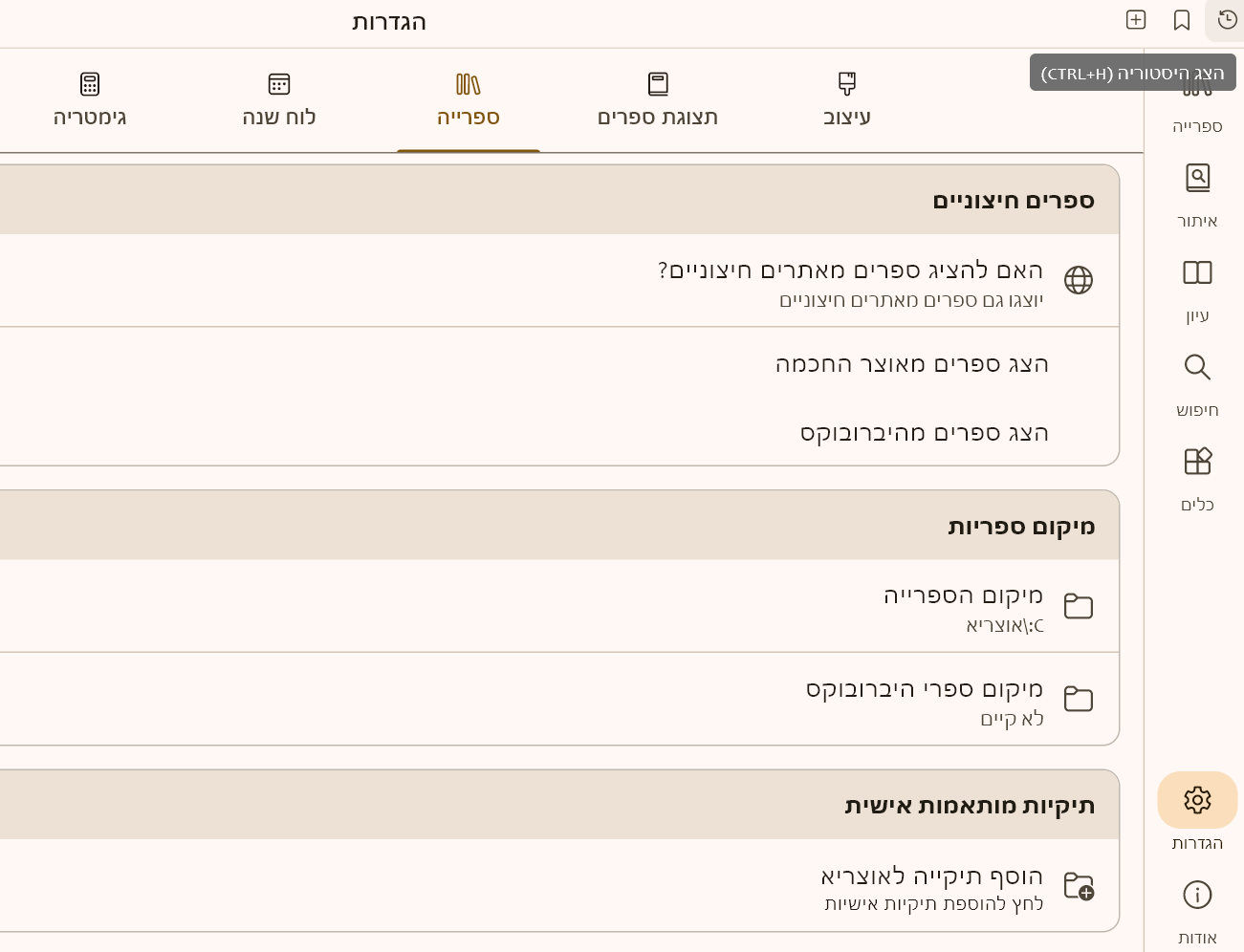Click the הצג ספרים מאוצר החכמה option
Image resolution: width=1244 pixels, height=952 pixels.
click(912, 364)
